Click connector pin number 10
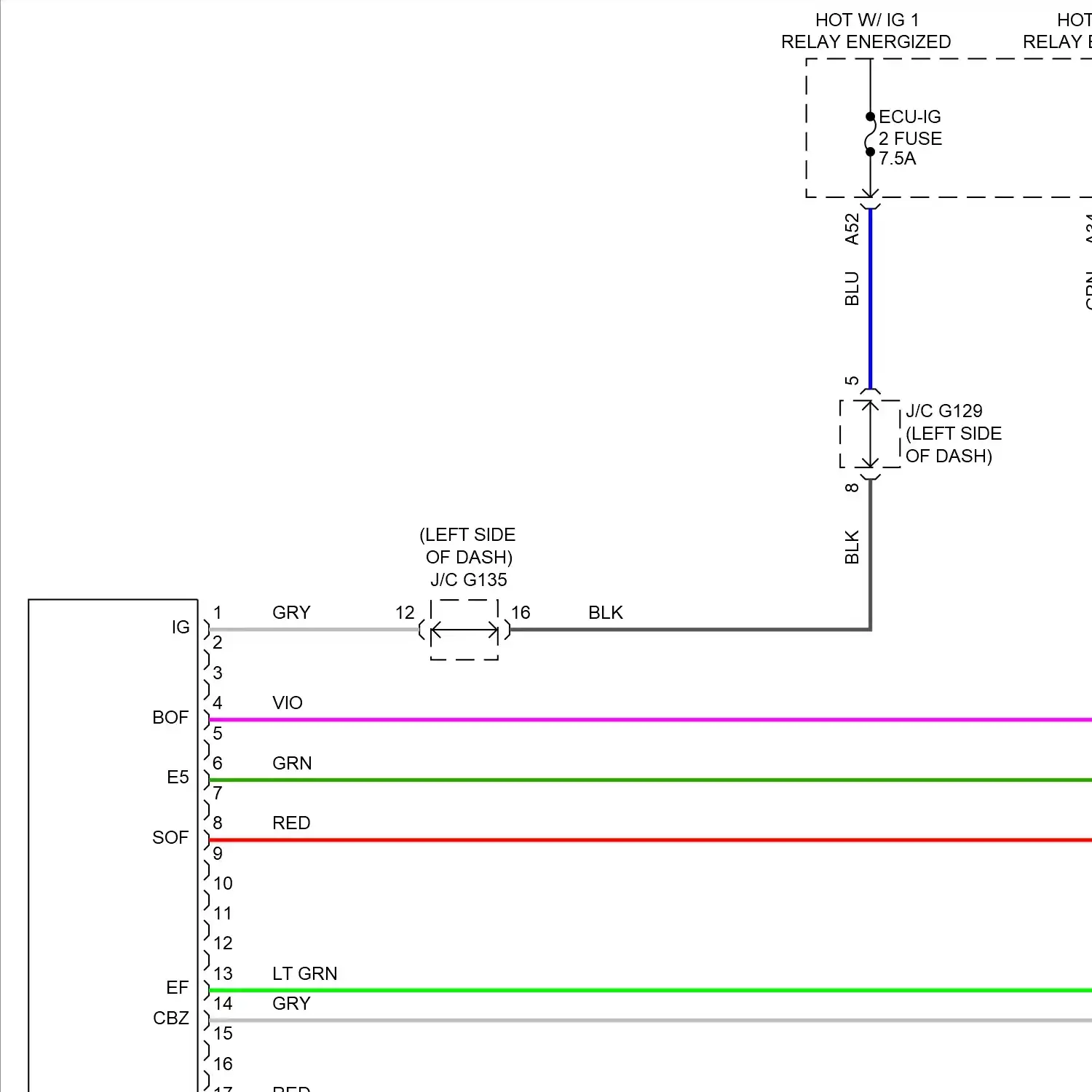The image size is (1092, 1092). [223, 883]
